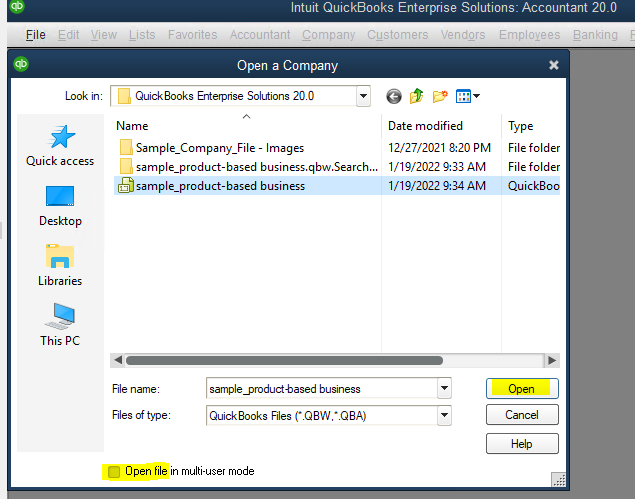The height and width of the screenshot is (499, 635).
Task: Click the horizontal scrollbar thumb
Action: tap(284, 360)
